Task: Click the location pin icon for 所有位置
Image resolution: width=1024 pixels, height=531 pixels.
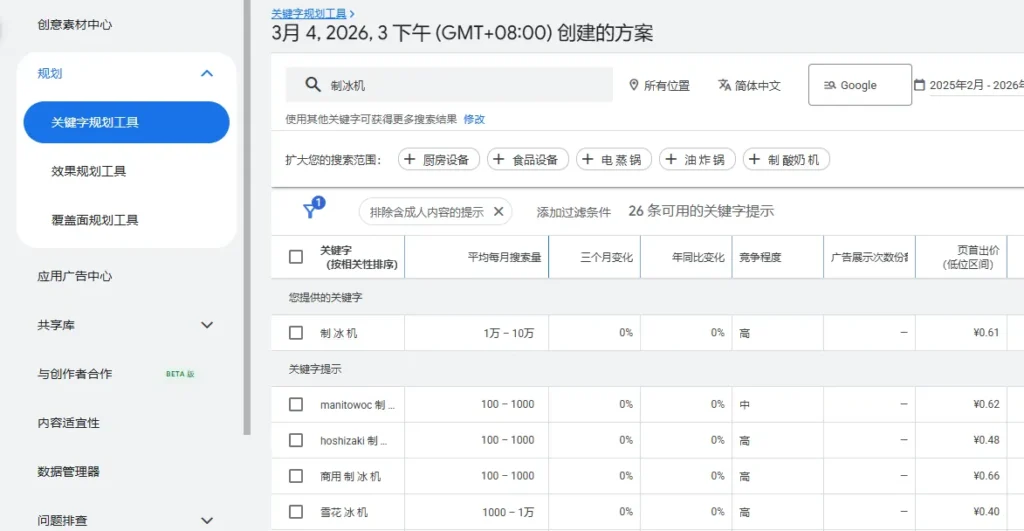Action: point(633,85)
